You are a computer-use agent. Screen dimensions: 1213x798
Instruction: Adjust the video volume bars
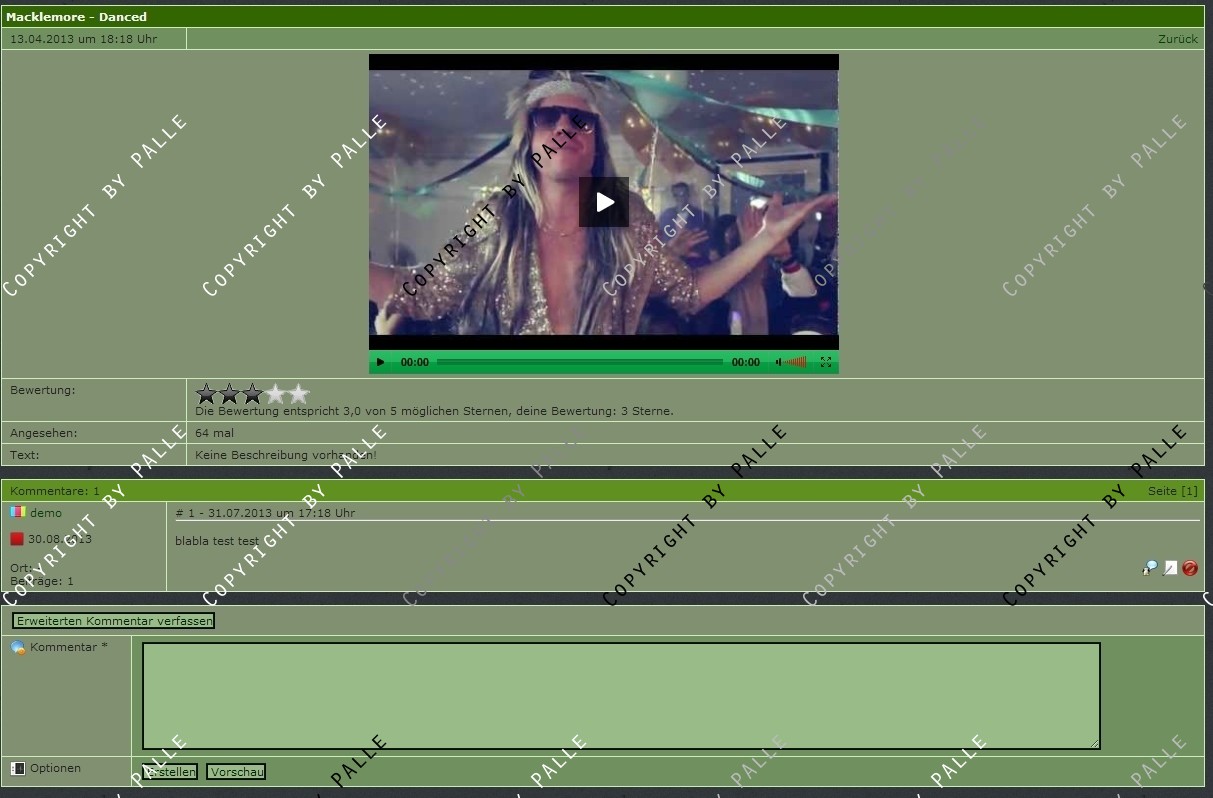point(795,362)
